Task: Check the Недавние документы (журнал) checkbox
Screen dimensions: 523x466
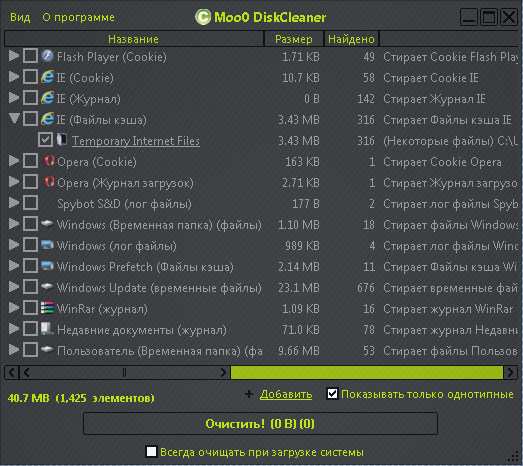Action: click(30, 329)
